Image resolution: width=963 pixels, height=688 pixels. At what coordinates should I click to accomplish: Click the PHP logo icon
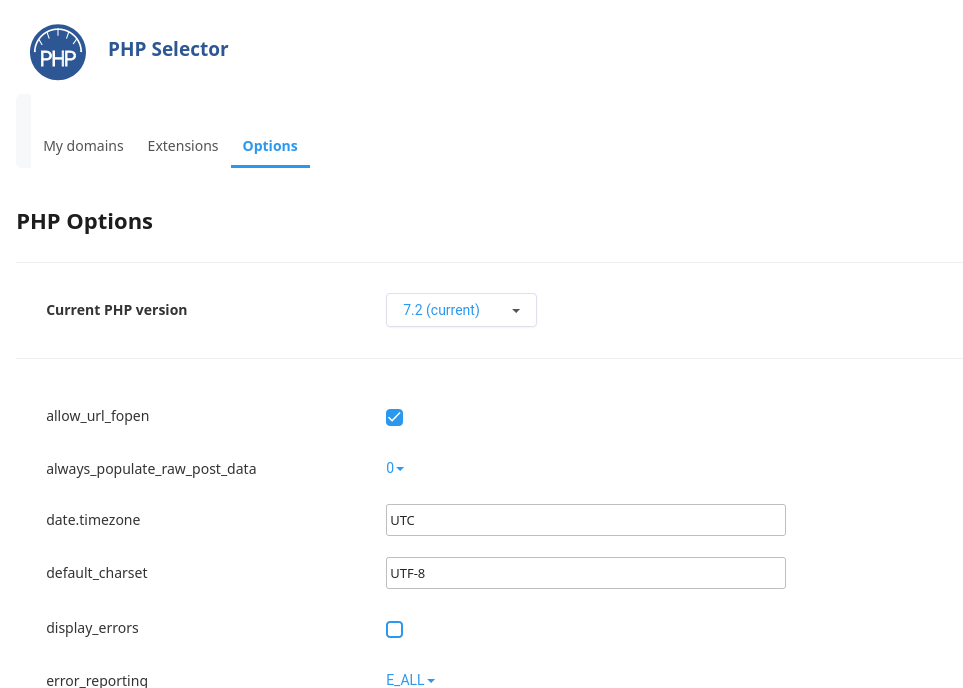pos(58,52)
